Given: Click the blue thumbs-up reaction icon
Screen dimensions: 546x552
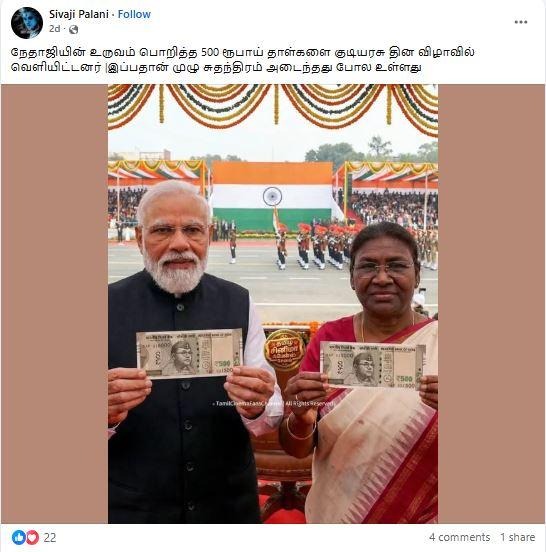Looking at the screenshot, I should [x=19, y=537].
